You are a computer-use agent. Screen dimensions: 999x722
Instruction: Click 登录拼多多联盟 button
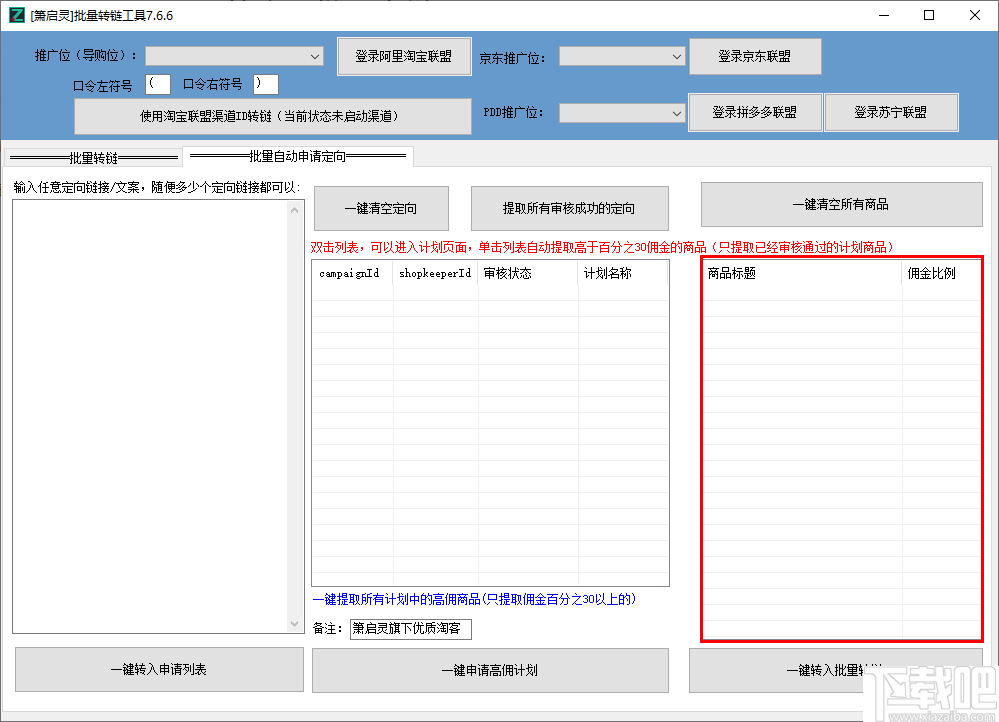tap(755, 112)
